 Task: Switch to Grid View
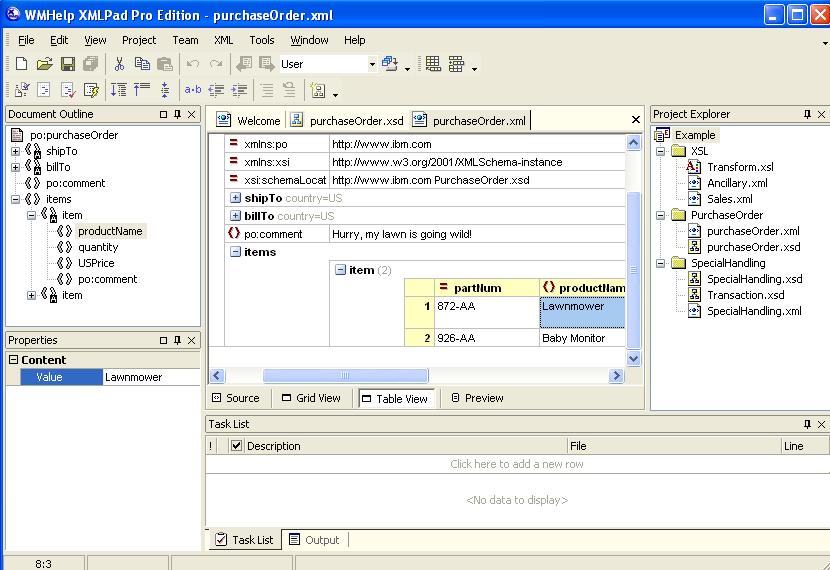312,398
